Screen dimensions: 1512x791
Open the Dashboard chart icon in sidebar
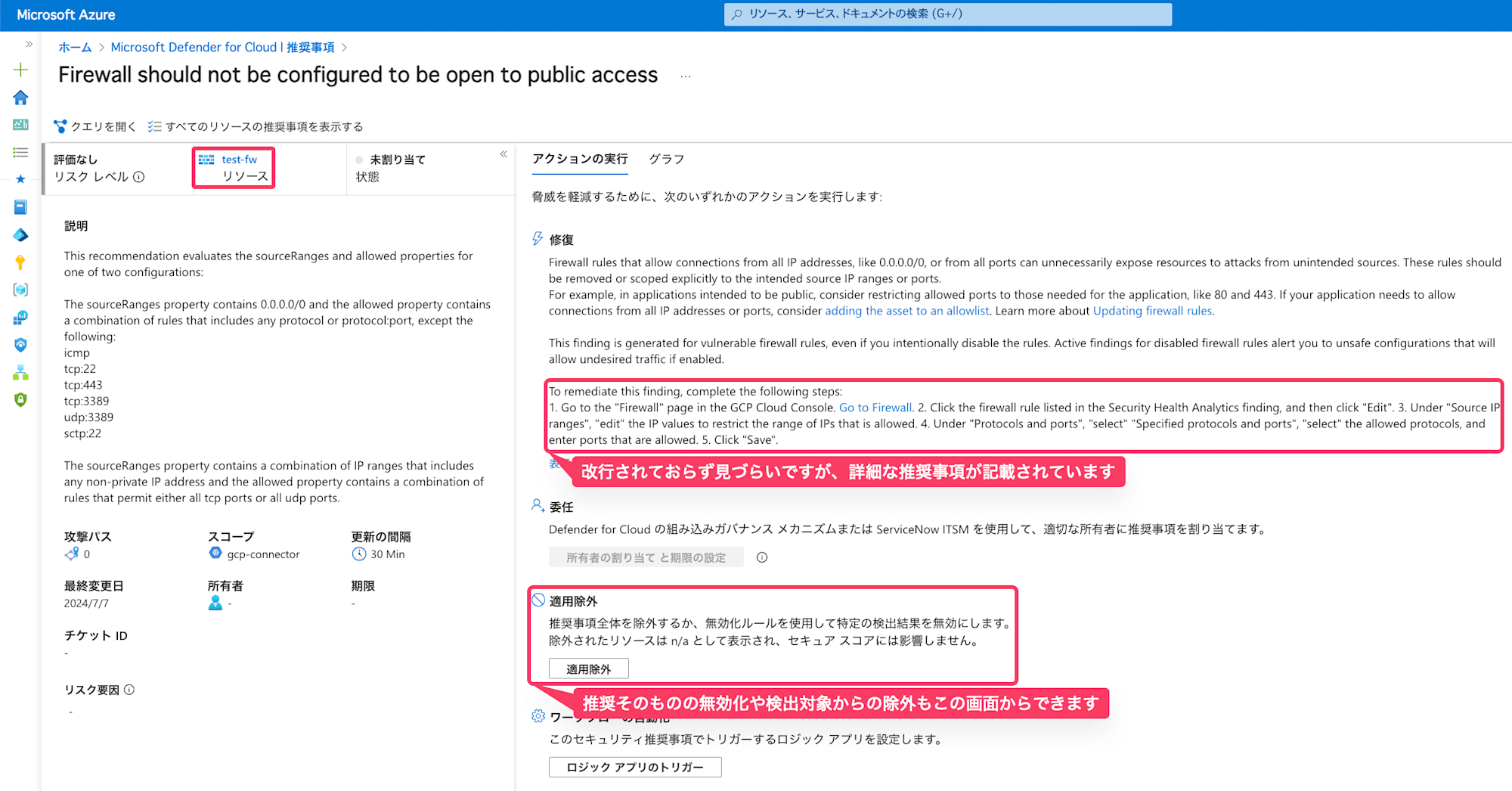tap(20, 125)
